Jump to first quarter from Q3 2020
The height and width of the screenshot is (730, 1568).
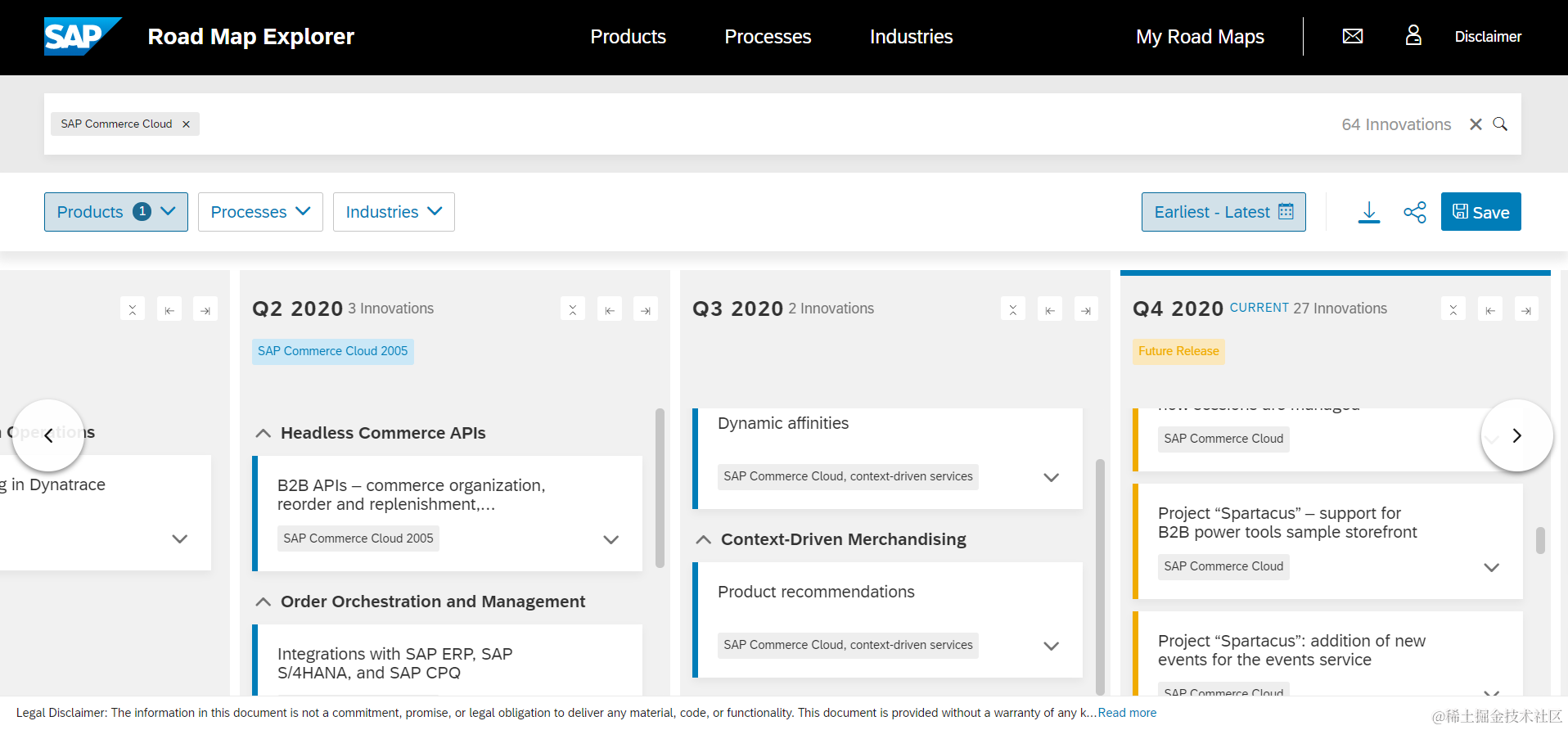coord(1050,309)
